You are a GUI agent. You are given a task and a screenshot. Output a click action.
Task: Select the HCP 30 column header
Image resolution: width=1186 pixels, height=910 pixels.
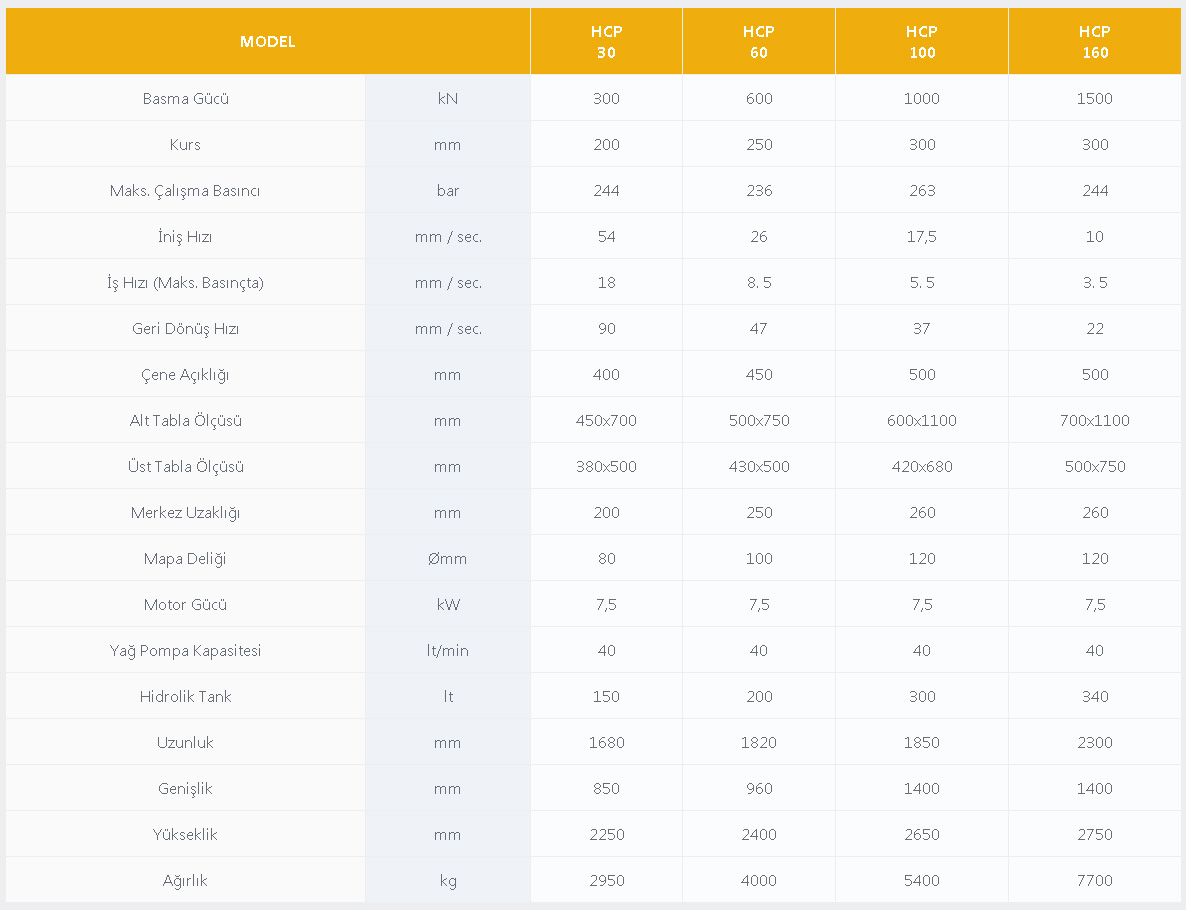click(607, 42)
